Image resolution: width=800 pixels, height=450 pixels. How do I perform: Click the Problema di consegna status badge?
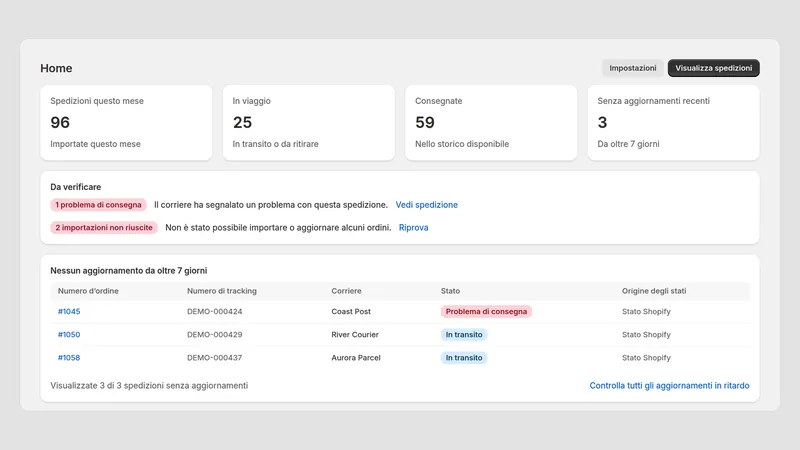[486, 311]
